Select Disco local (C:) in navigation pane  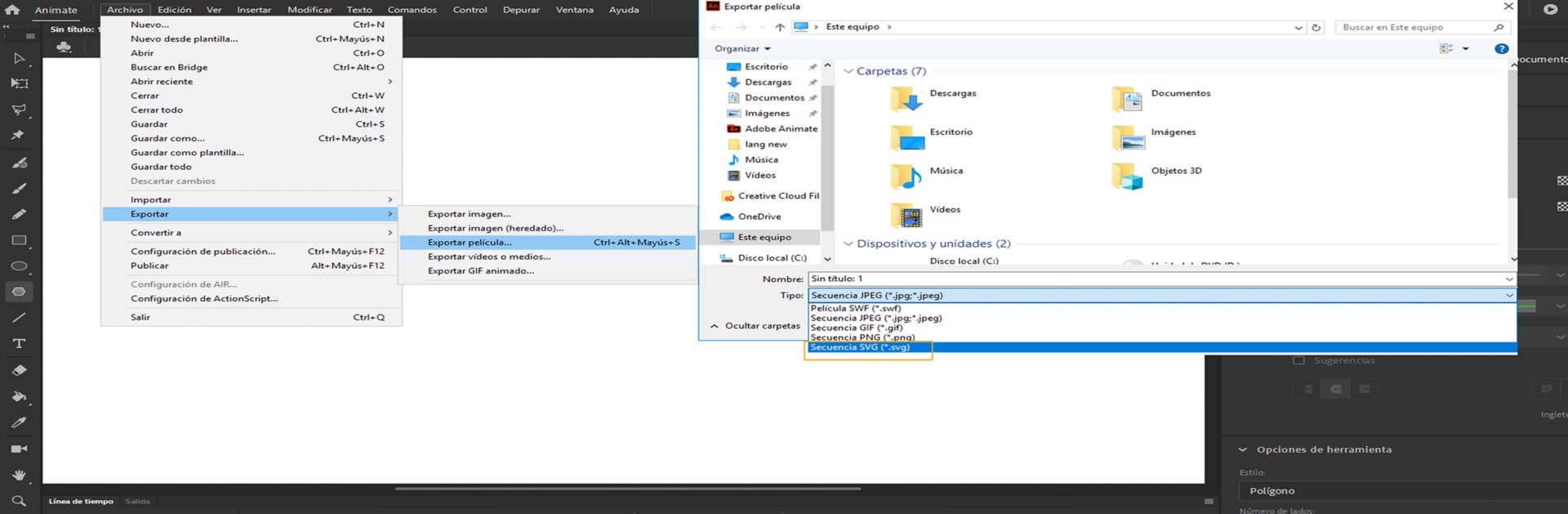point(763,258)
